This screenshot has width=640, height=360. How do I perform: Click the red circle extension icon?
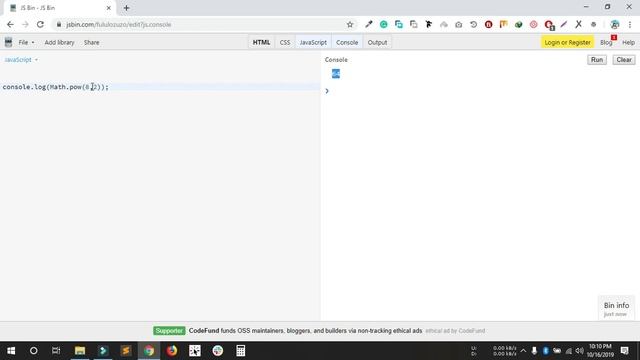[x=489, y=24]
